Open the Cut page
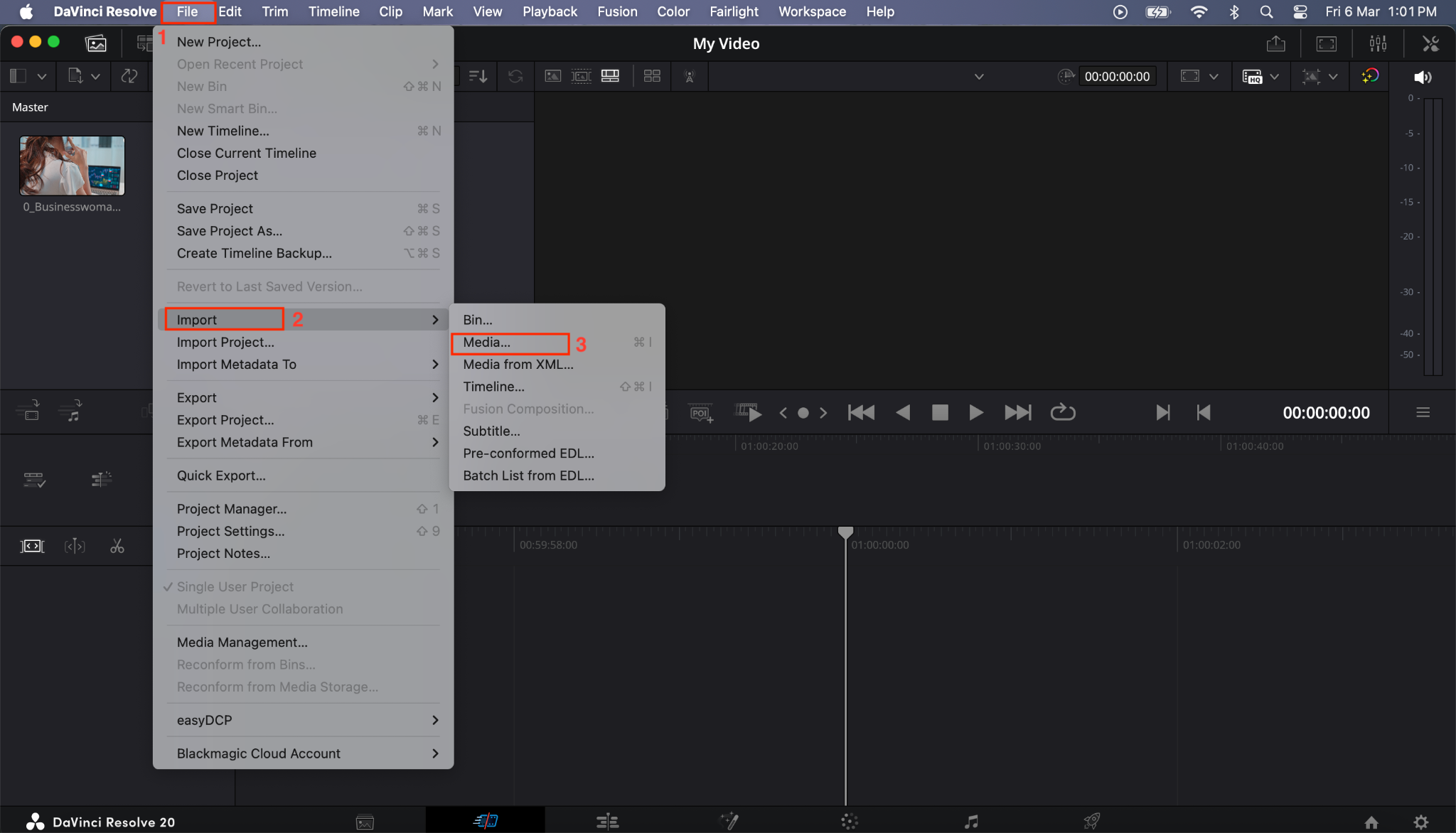The width and height of the screenshot is (1456, 833). click(487, 819)
